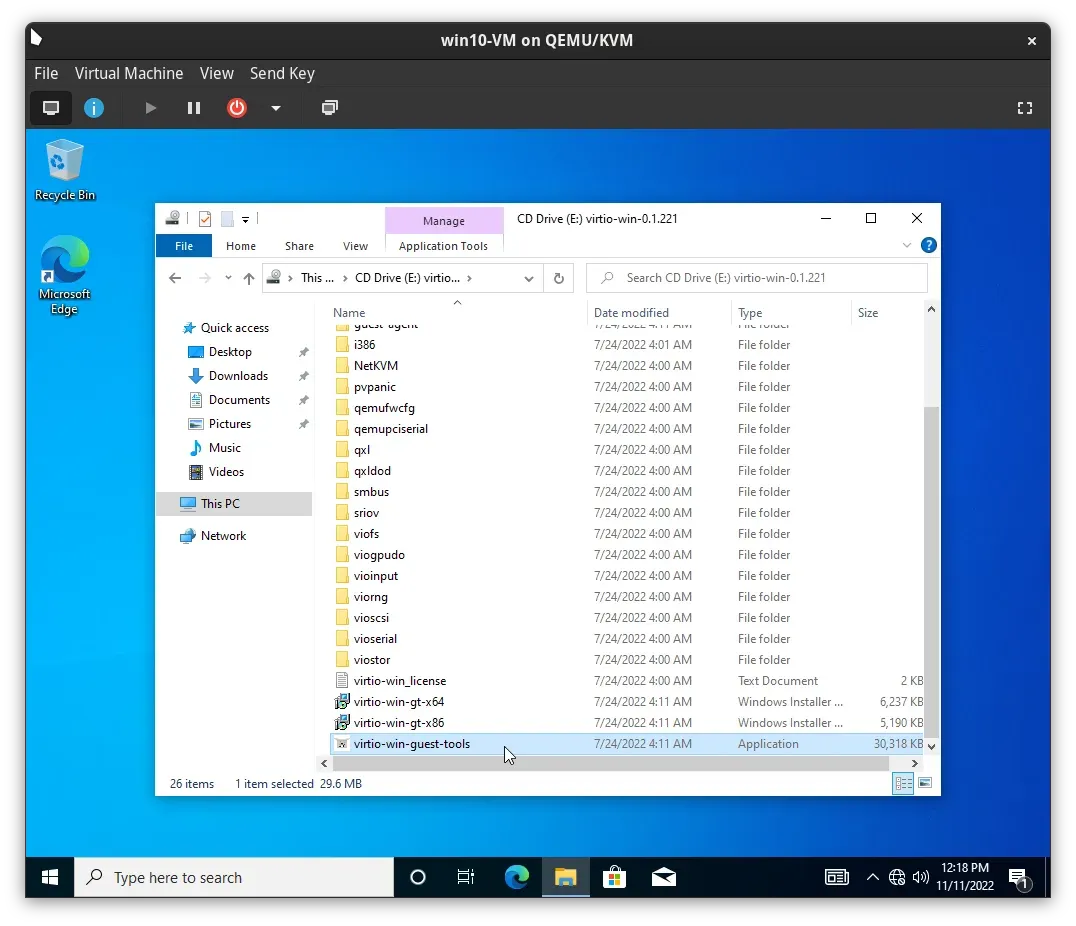Show the VM graphical console icon
Image resolution: width=1076 pixels, height=926 pixels.
(x=51, y=108)
